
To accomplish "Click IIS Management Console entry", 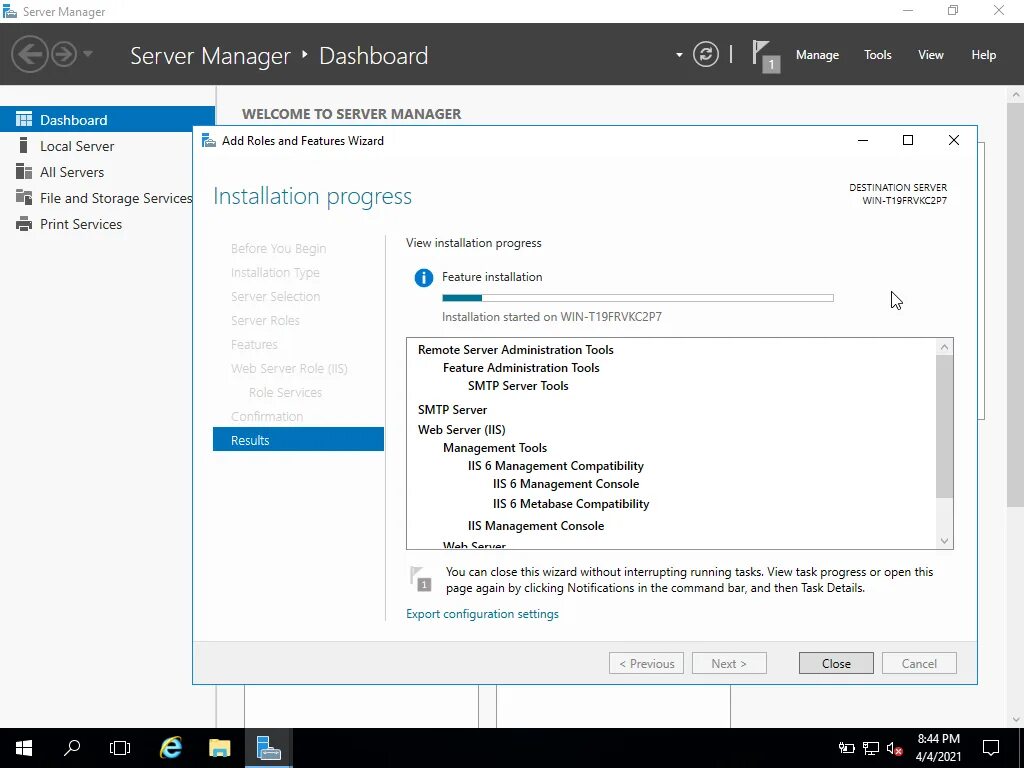I will point(536,526).
